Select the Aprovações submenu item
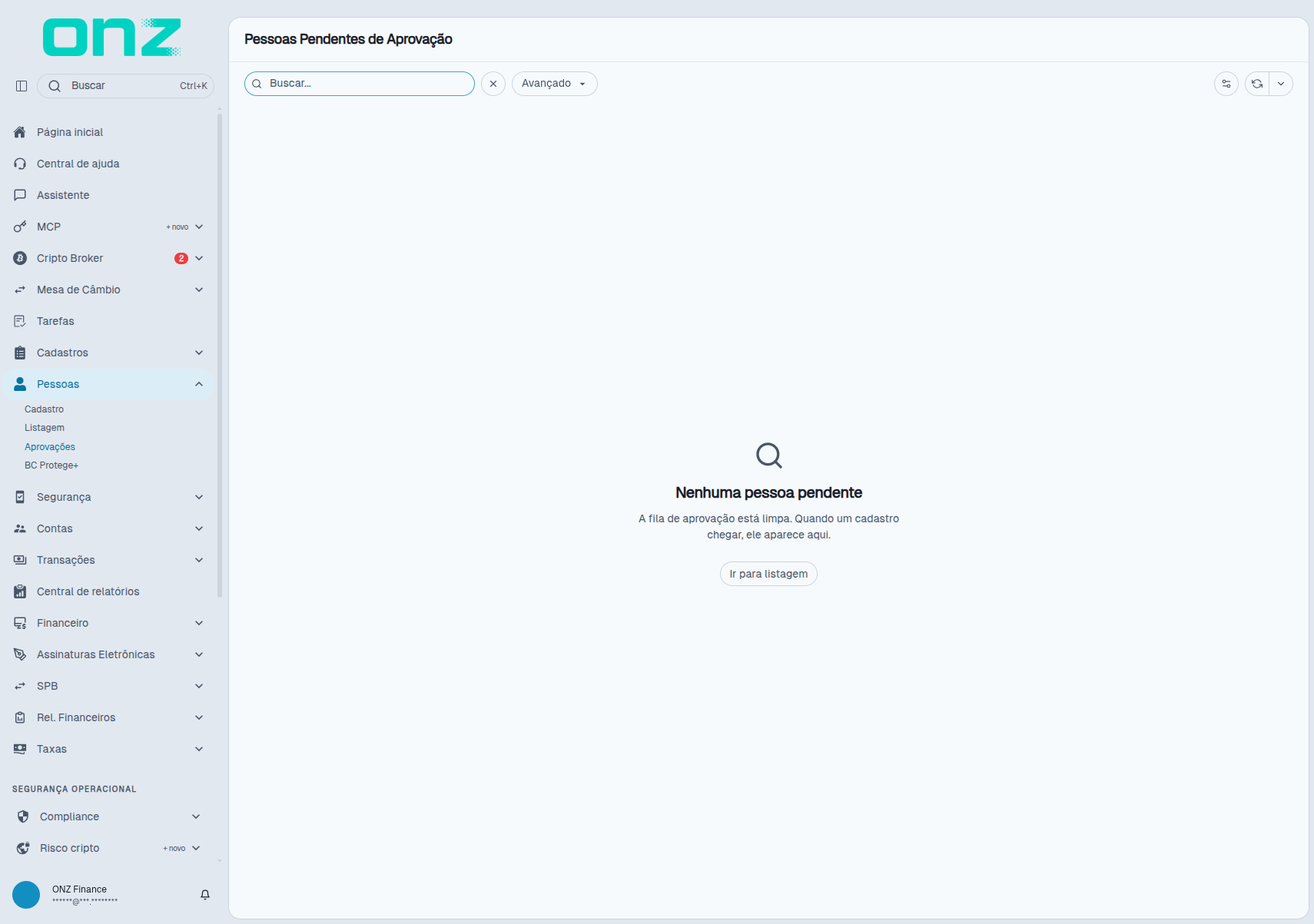Viewport: 1314px width, 924px height. pyautogui.click(x=50, y=447)
